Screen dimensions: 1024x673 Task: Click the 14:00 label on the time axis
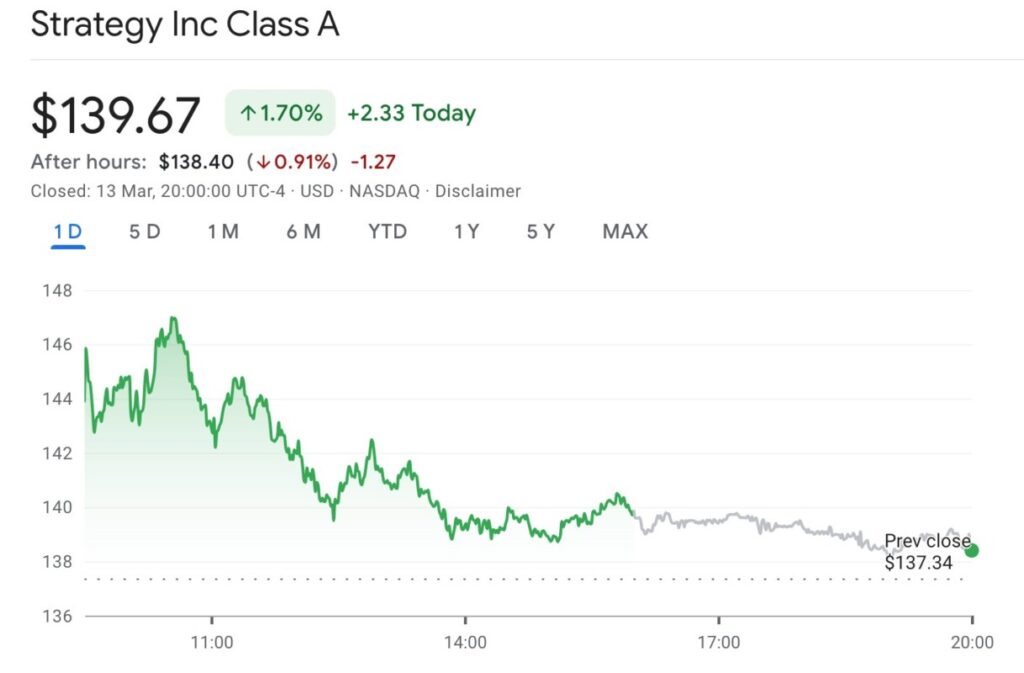click(465, 643)
